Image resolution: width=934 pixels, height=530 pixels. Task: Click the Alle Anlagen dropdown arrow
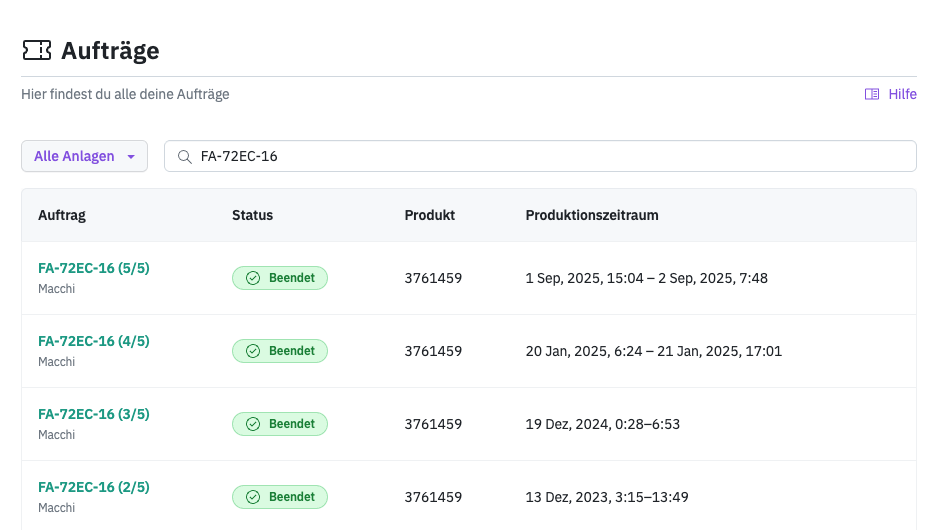point(130,157)
